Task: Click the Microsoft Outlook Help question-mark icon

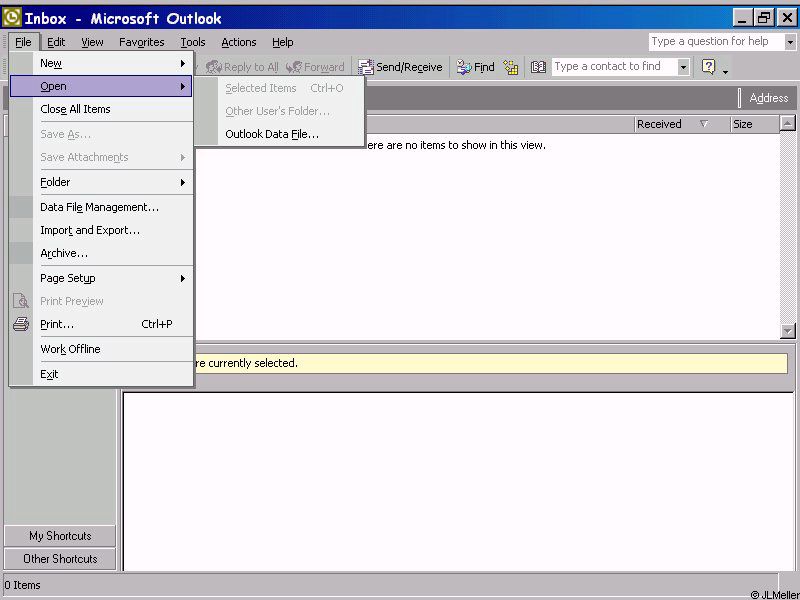Action: tap(709, 67)
